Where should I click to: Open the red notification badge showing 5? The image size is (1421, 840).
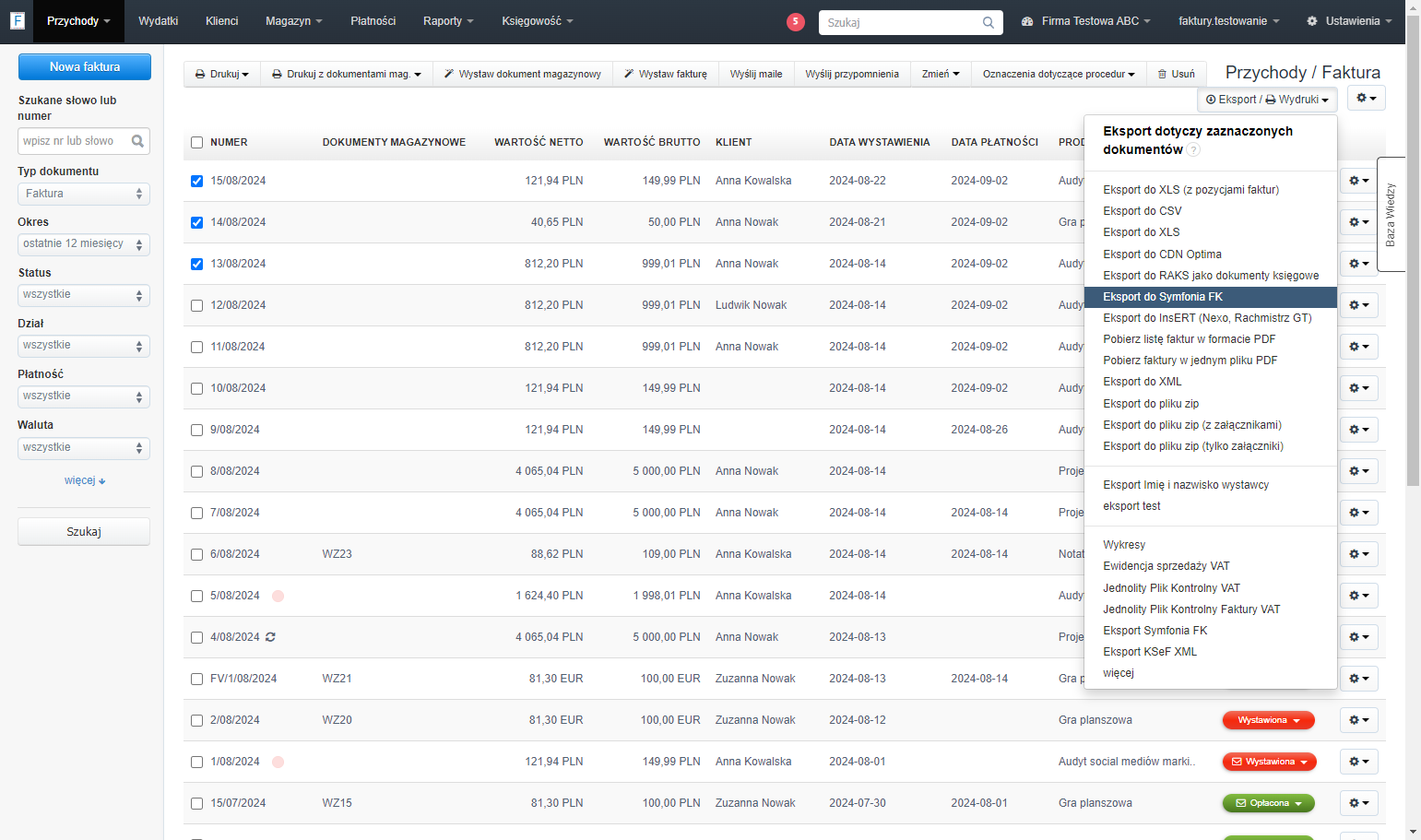click(796, 21)
